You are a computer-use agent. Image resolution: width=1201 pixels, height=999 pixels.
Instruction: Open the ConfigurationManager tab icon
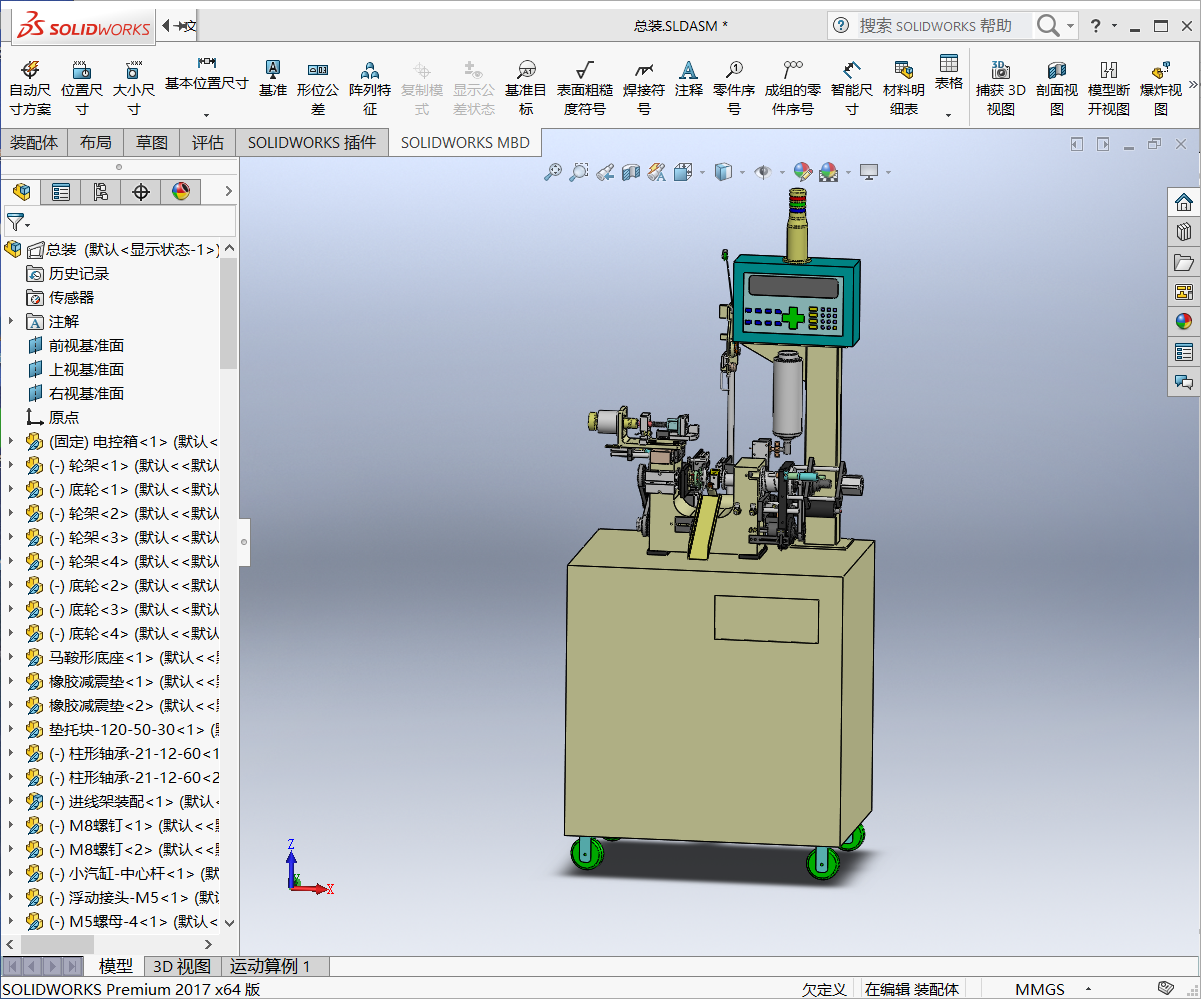click(x=101, y=192)
